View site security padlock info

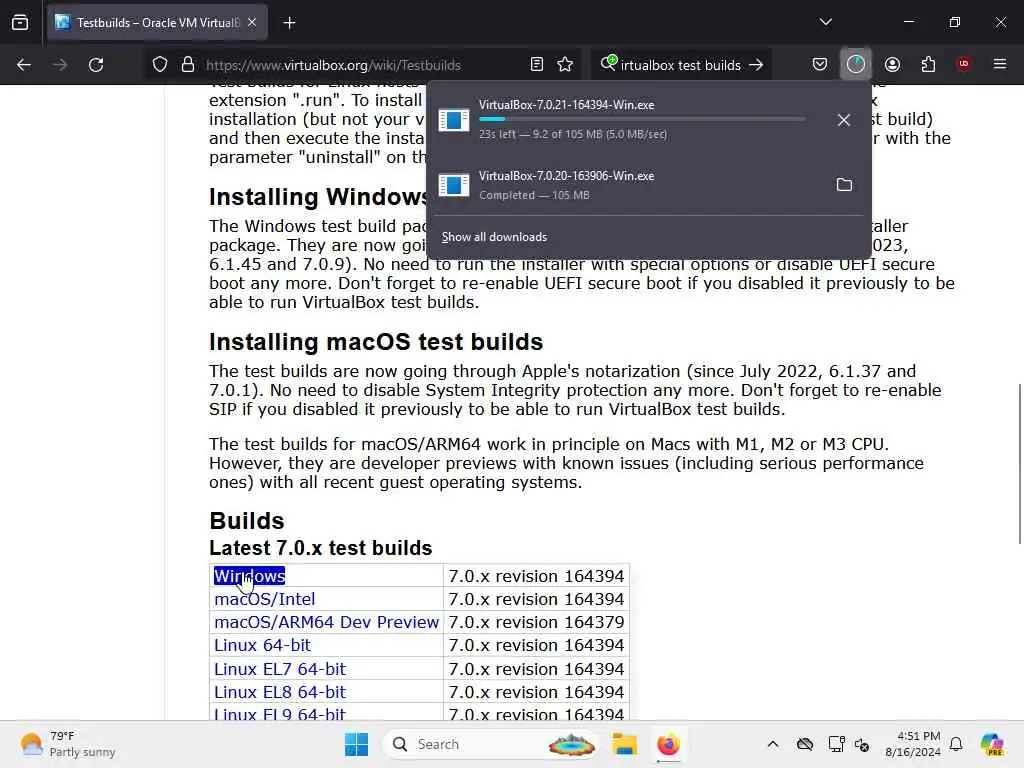(188, 65)
